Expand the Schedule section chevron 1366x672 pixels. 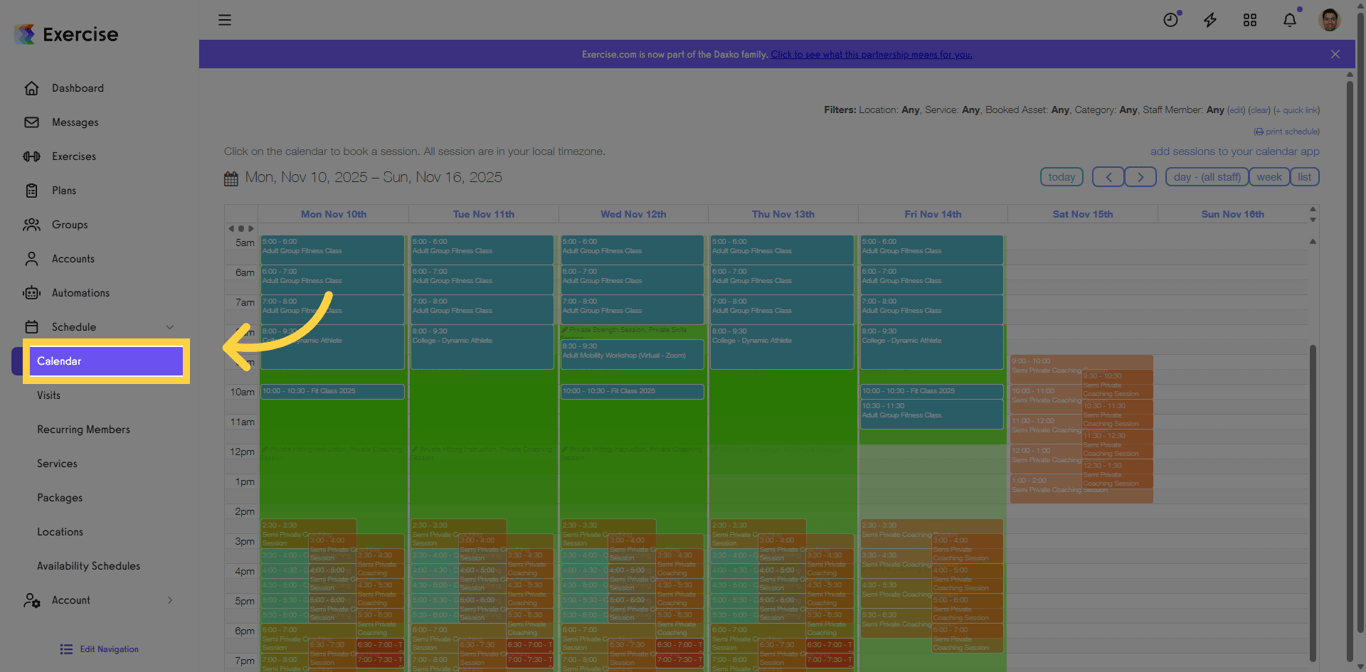169,326
